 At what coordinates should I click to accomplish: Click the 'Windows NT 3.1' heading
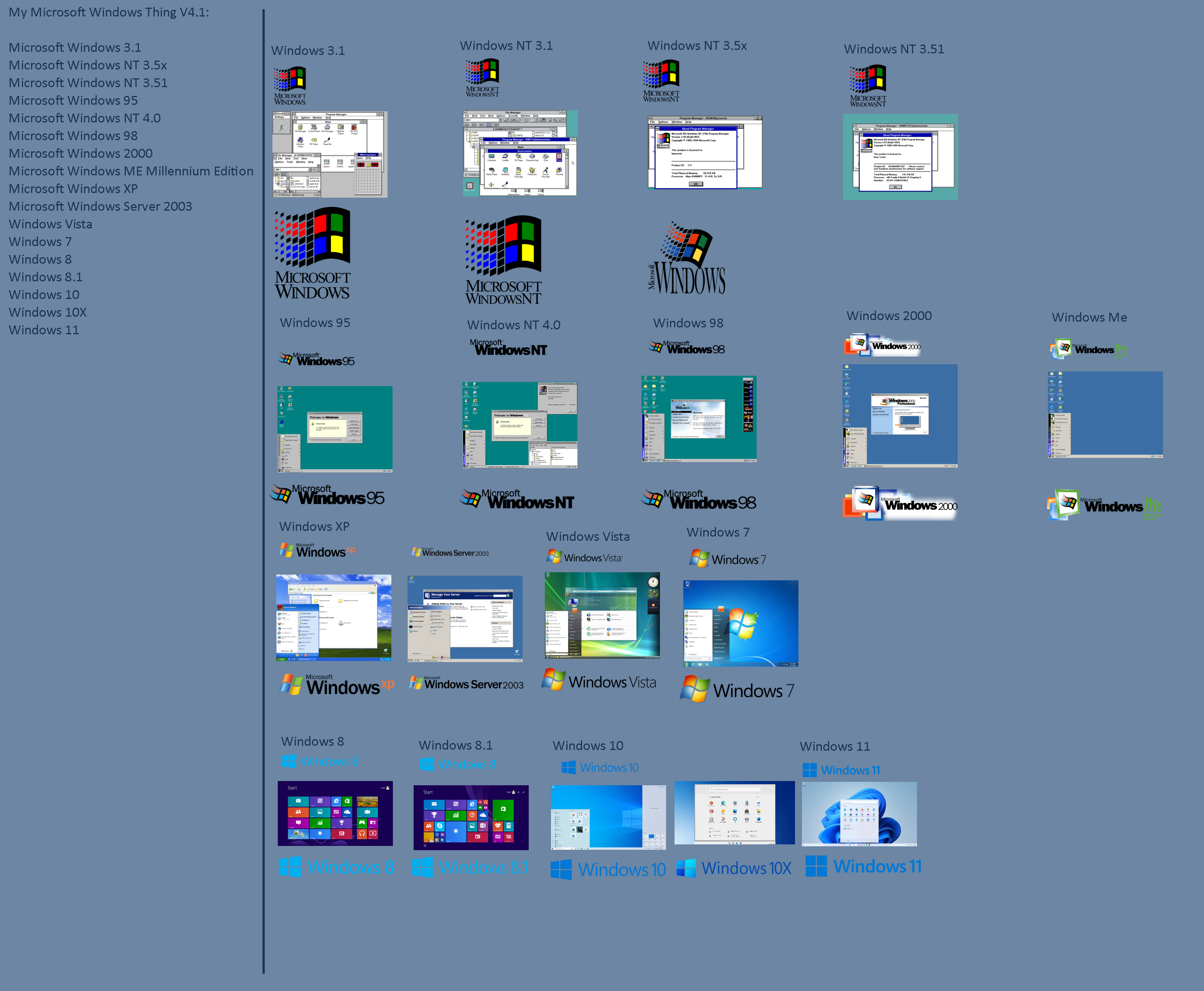506,46
